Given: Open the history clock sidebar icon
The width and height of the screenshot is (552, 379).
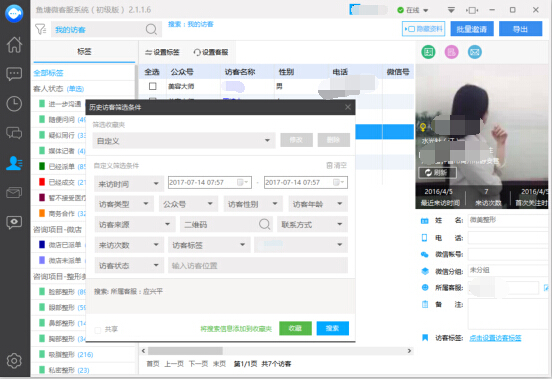Looking at the screenshot, I should (x=14, y=104).
